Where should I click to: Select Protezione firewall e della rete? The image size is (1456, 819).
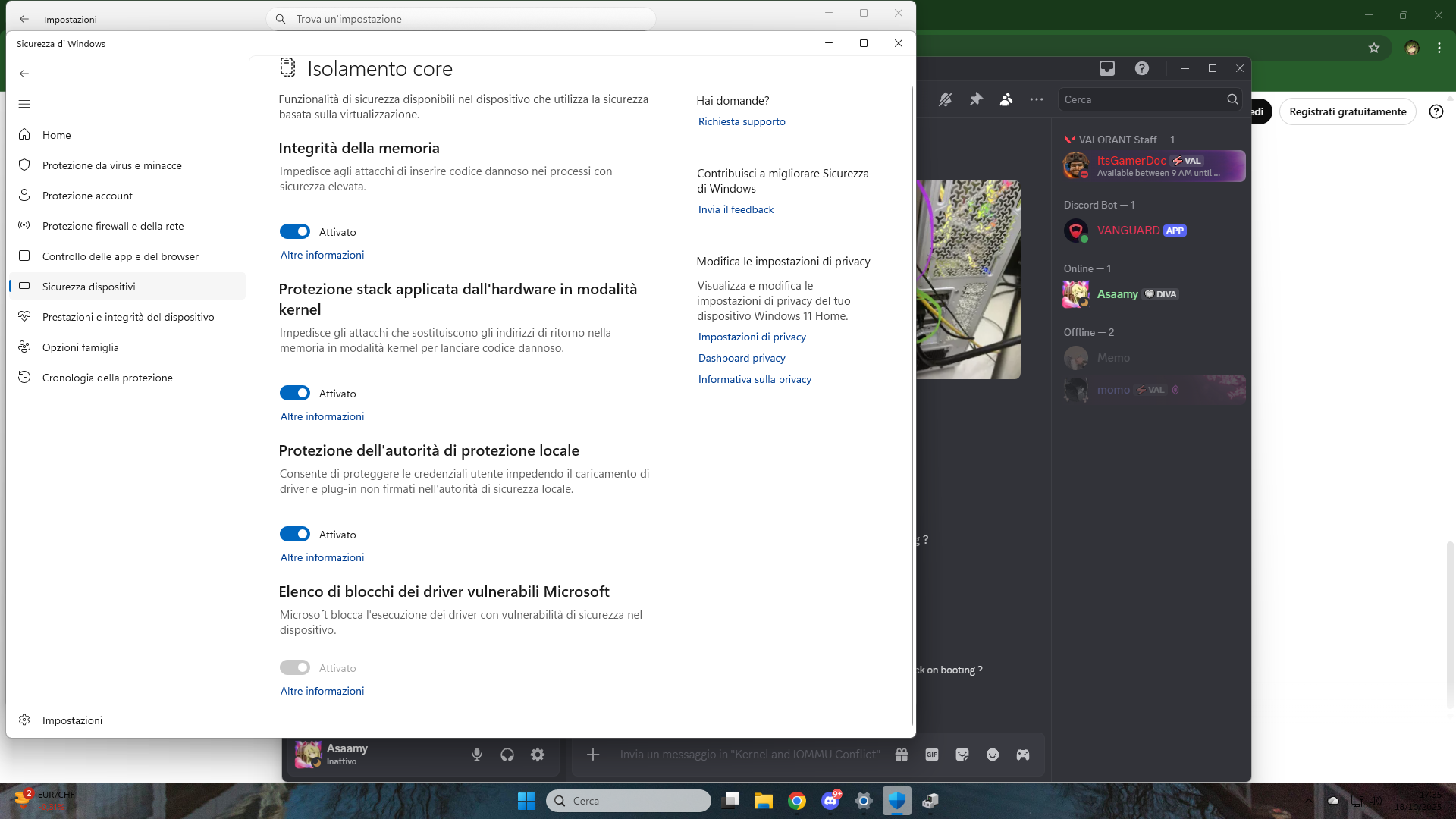(x=113, y=226)
